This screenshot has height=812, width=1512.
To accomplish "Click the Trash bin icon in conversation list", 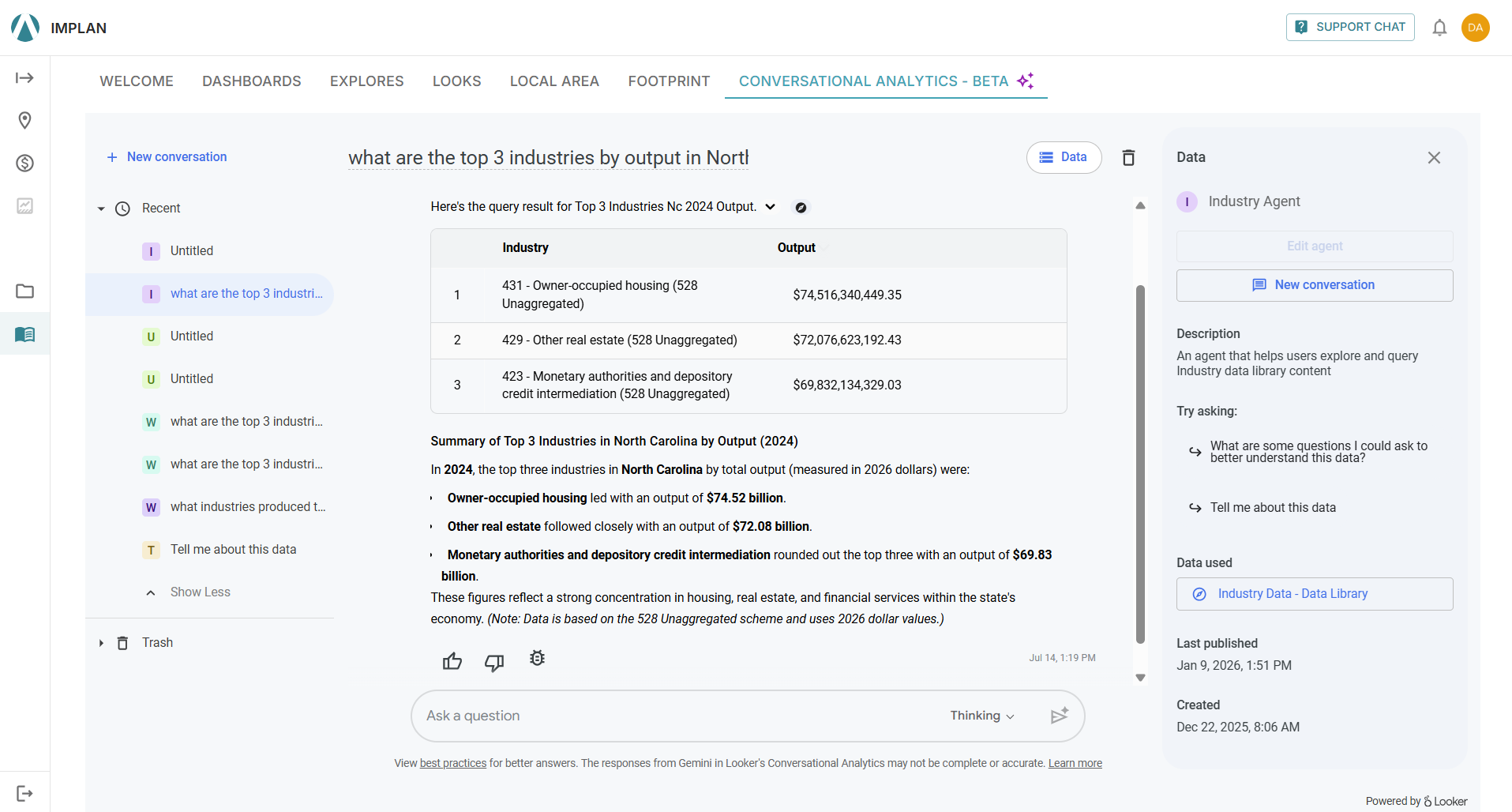I will tap(122, 643).
